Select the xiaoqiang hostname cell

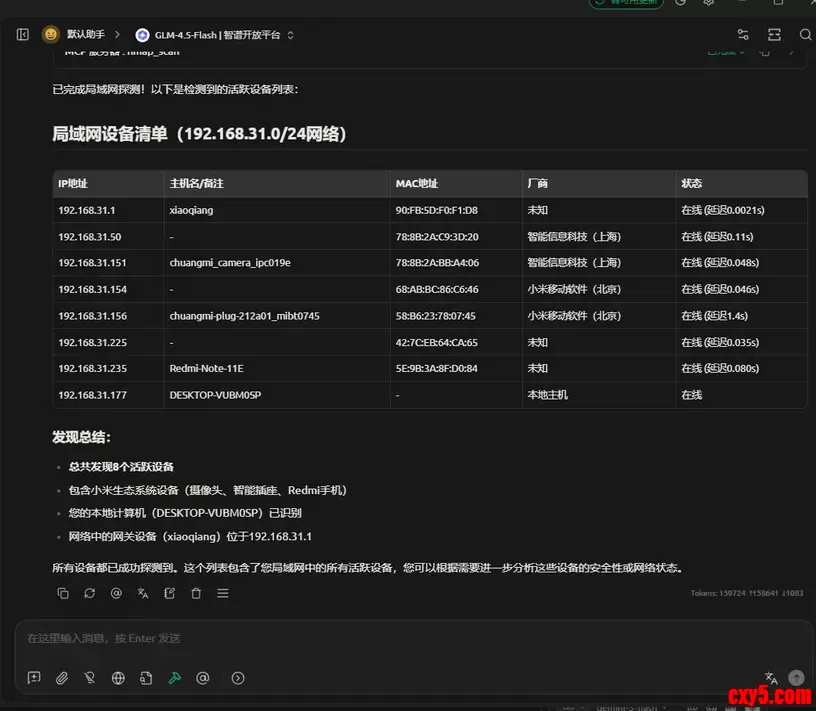coord(277,210)
